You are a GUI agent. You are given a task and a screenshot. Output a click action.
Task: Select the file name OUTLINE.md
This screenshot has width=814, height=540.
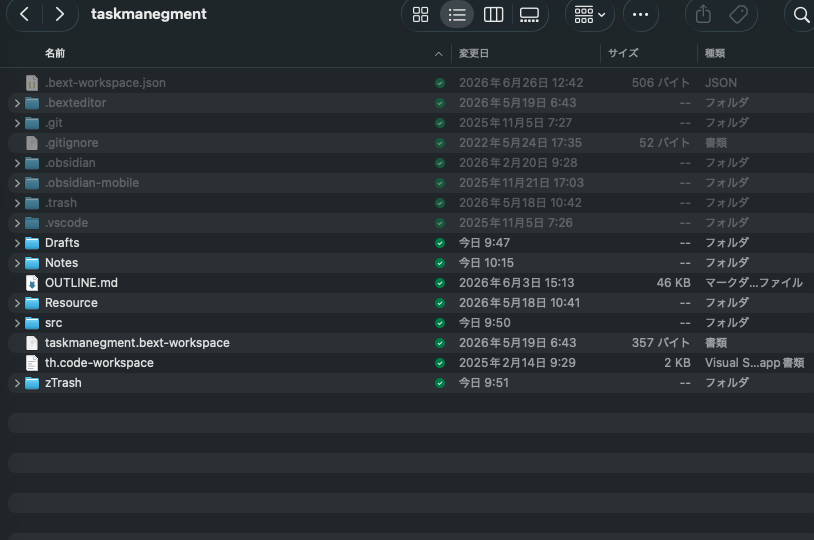click(82, 283)
